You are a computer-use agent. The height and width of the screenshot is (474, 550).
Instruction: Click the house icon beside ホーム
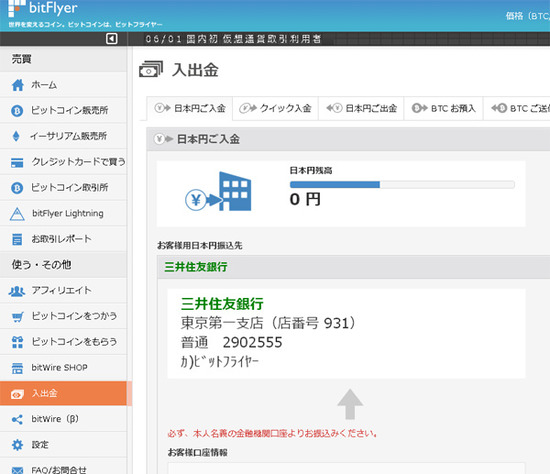click(18, 85)
